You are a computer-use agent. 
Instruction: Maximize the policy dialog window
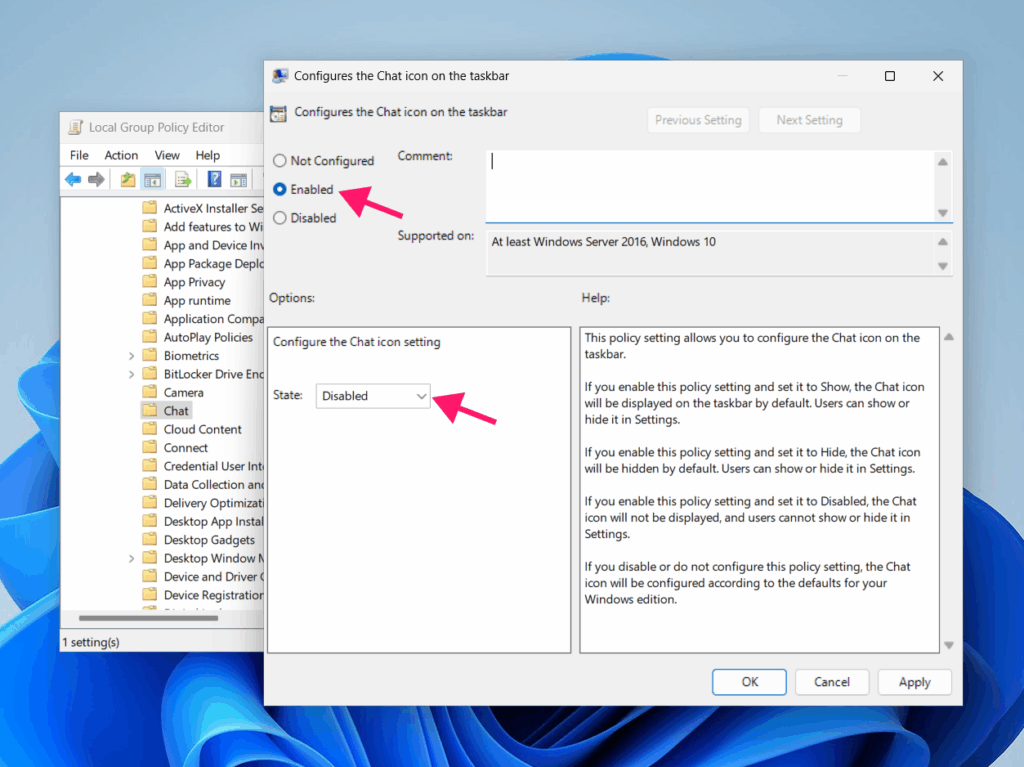click(x=889, y=76)
